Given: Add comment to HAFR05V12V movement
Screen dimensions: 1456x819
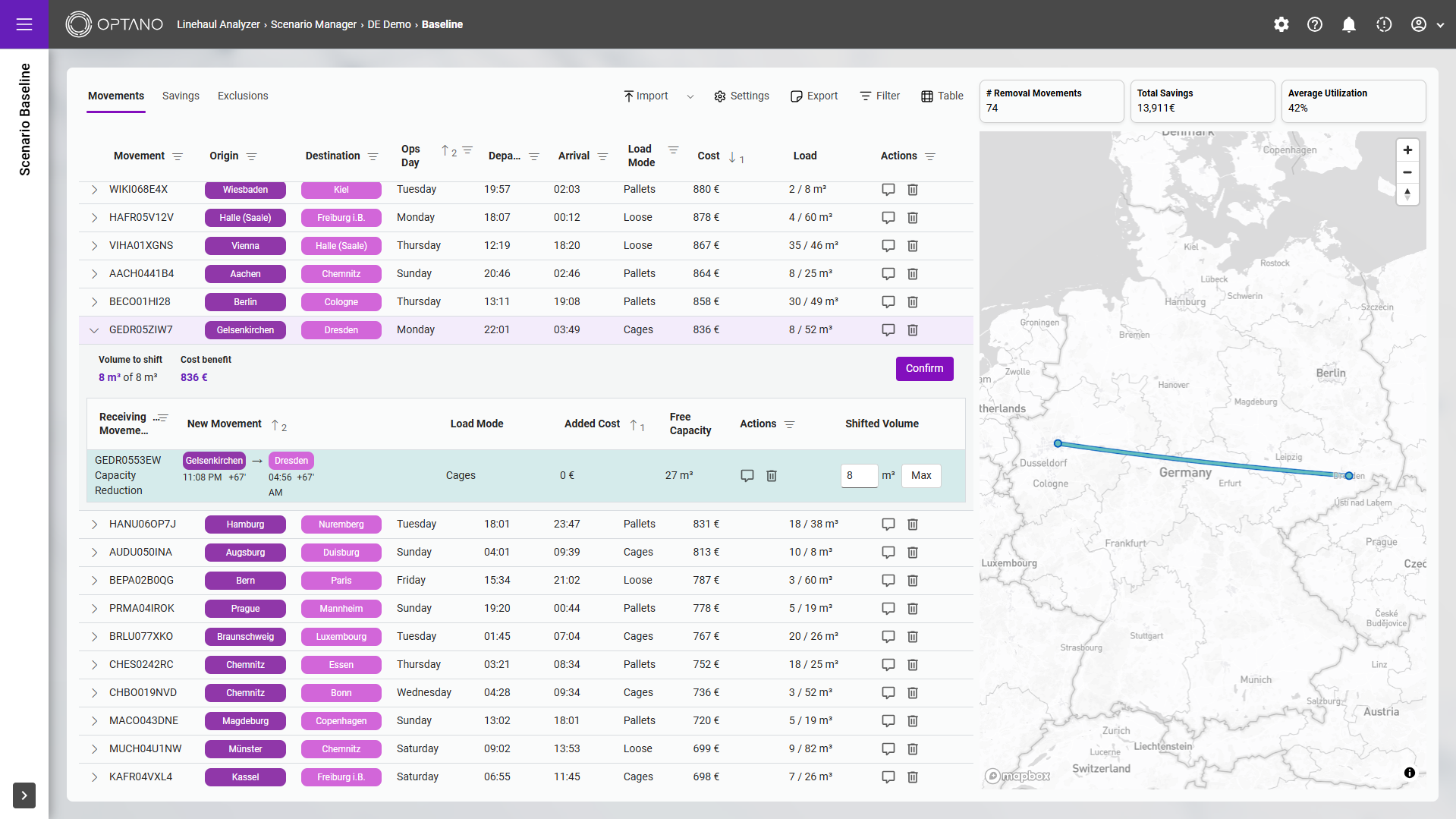Looking at the screenshot, I should (x=888, y=218).
